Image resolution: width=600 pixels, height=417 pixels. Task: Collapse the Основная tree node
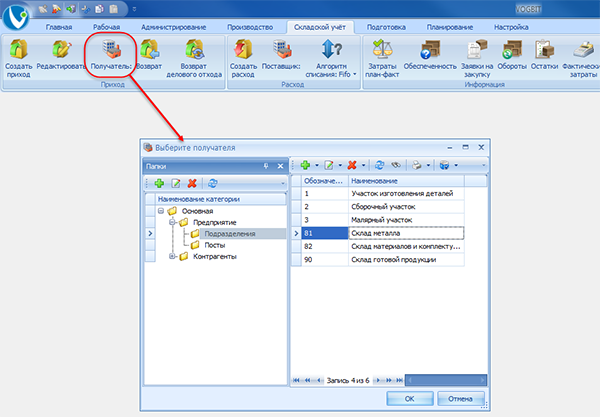[x=160, y=211]
